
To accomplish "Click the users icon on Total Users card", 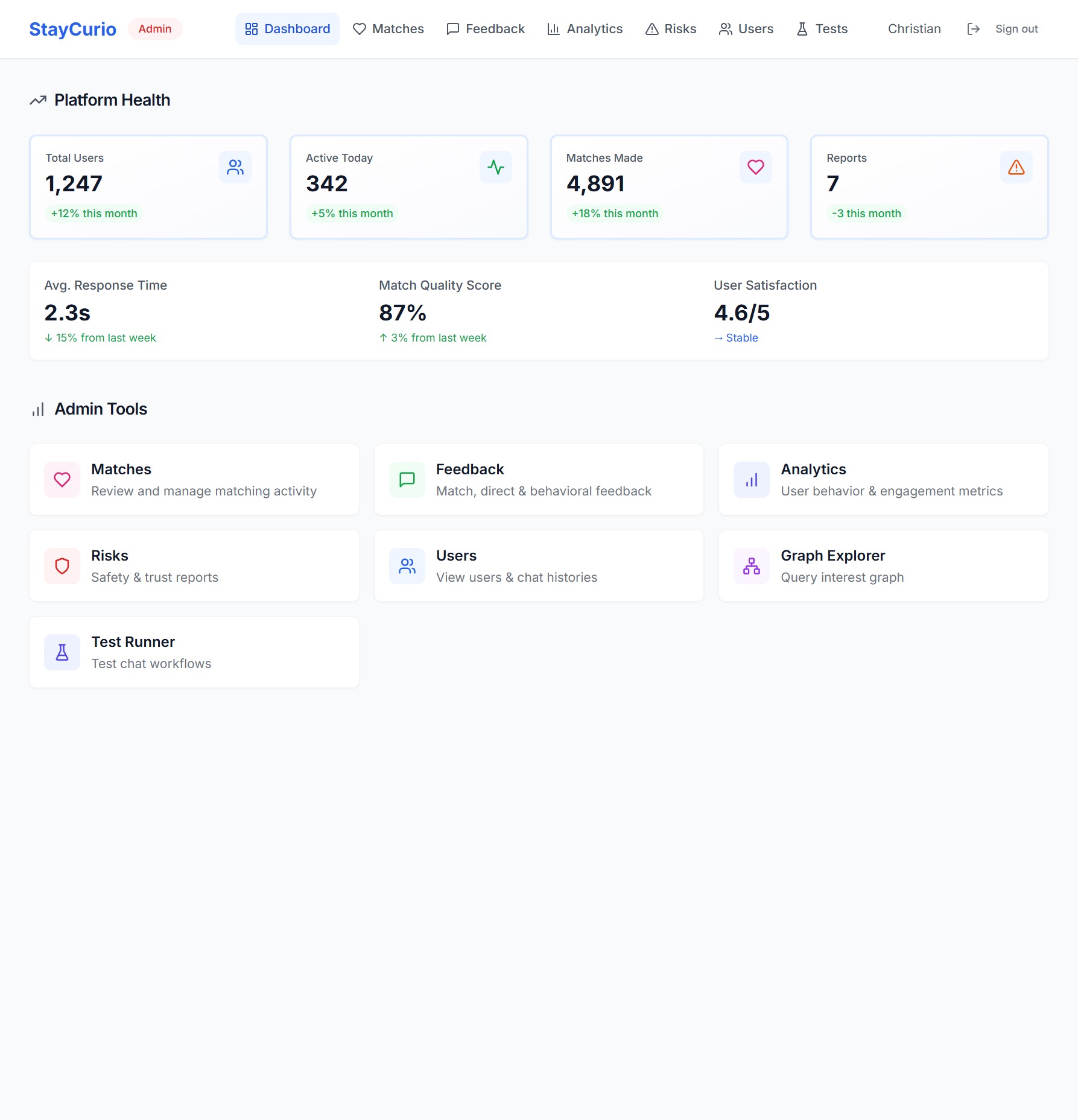I will [x=235, y=167].
